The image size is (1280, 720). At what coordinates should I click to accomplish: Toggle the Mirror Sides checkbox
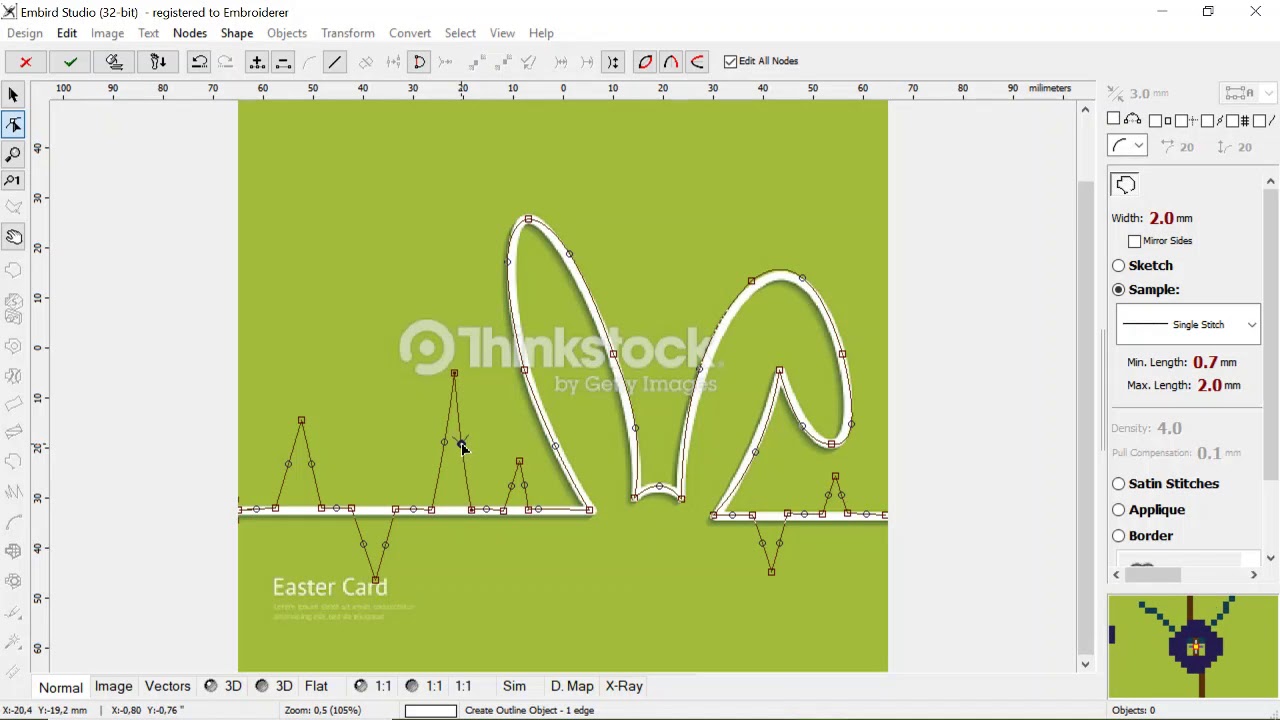coord(1134,241)
